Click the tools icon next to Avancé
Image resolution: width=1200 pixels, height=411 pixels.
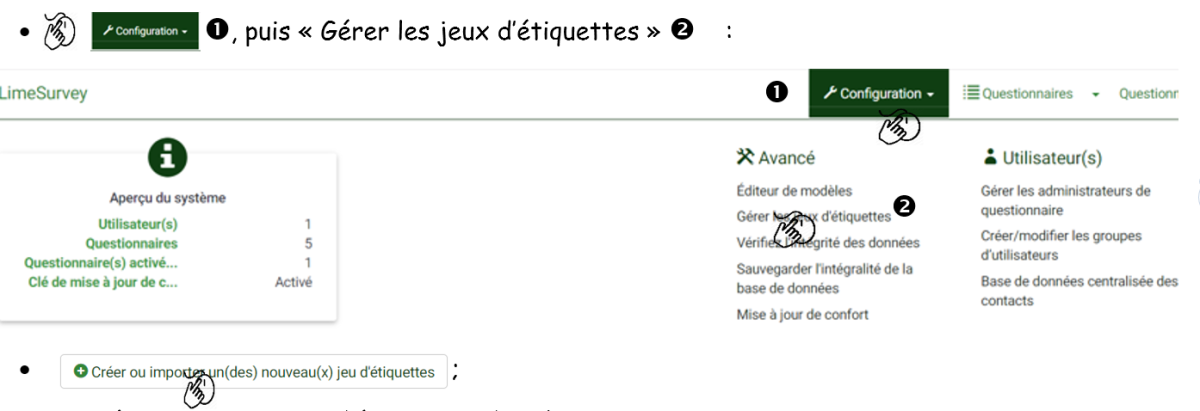[x=744, y=157]
